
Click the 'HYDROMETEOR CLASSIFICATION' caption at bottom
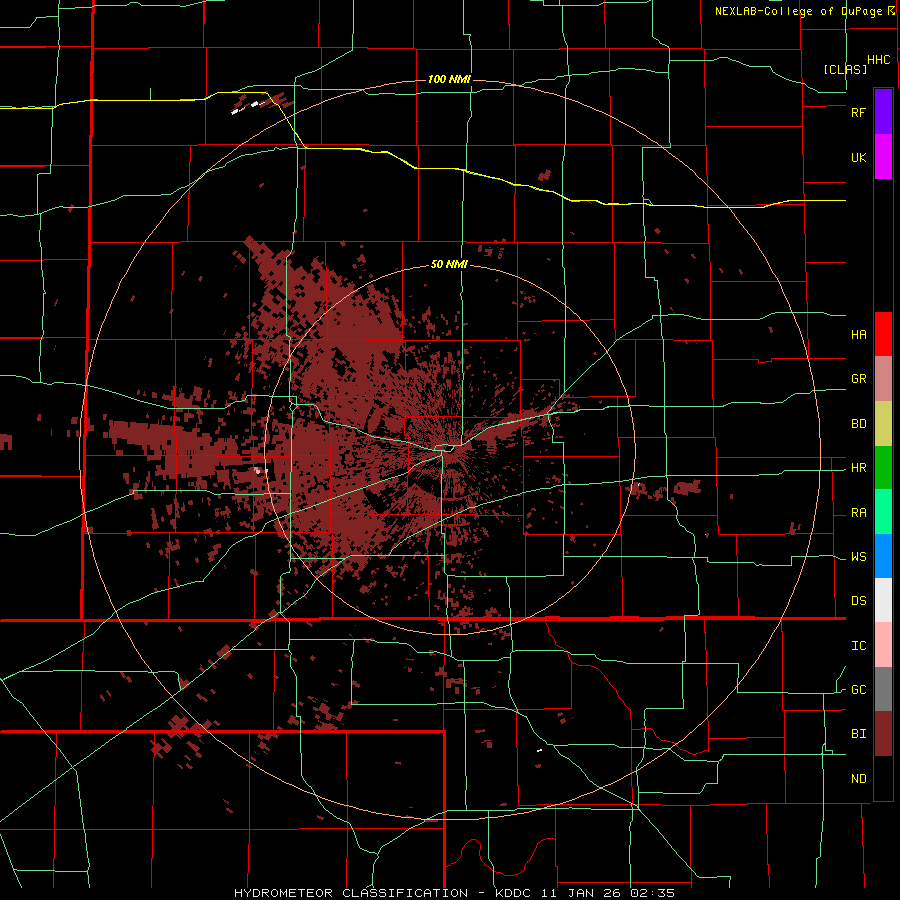point(351,893)
